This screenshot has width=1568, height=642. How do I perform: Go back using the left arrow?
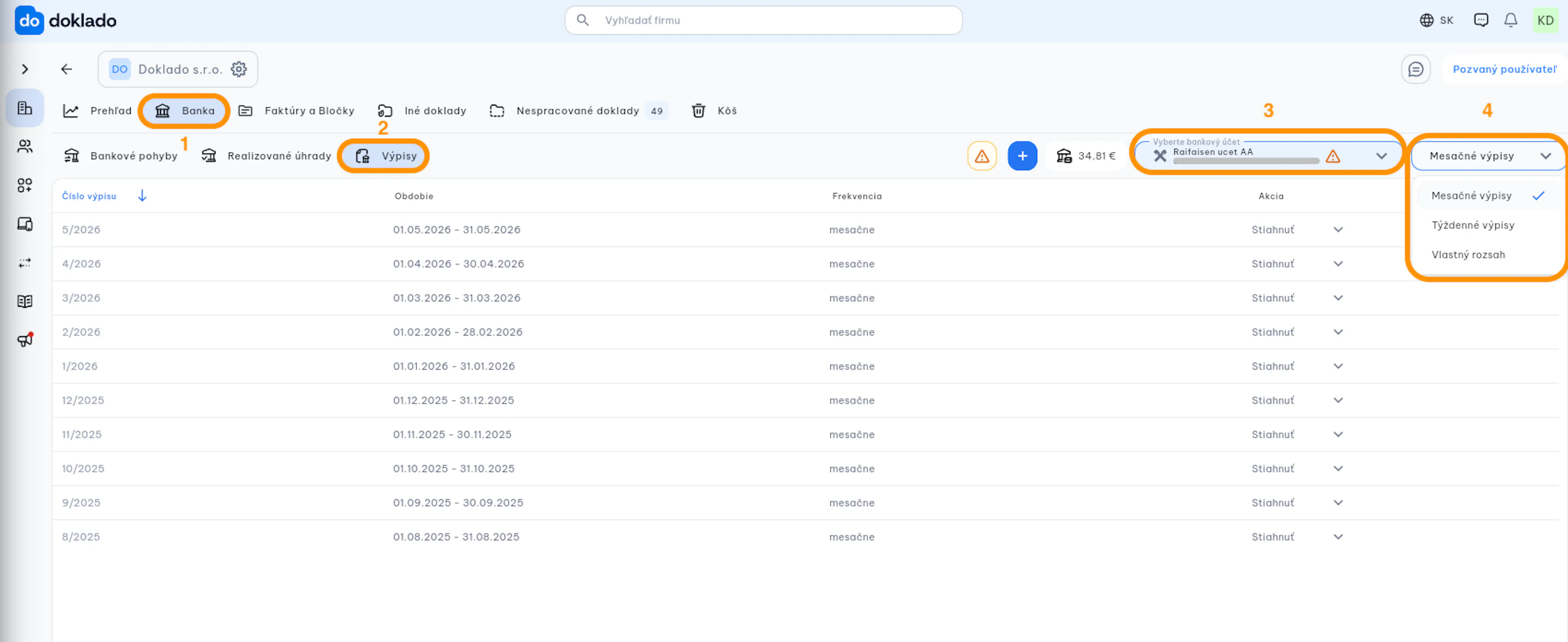point(67,69)
